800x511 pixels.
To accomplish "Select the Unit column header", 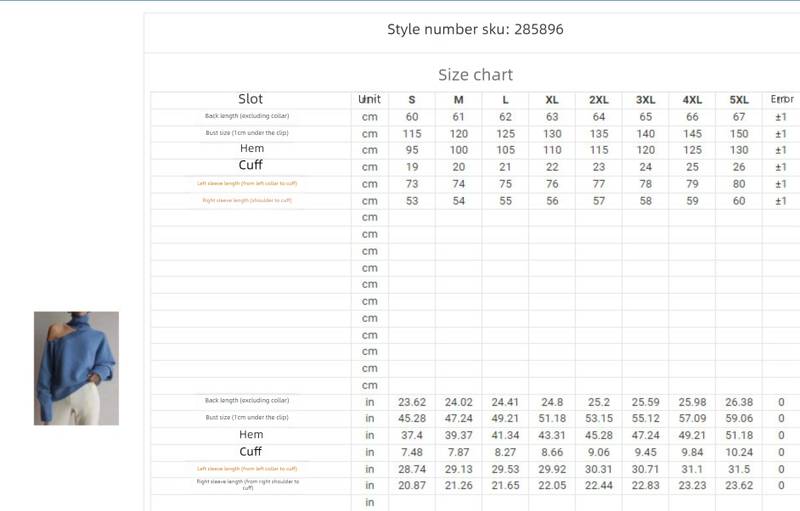I will point(370,99).
